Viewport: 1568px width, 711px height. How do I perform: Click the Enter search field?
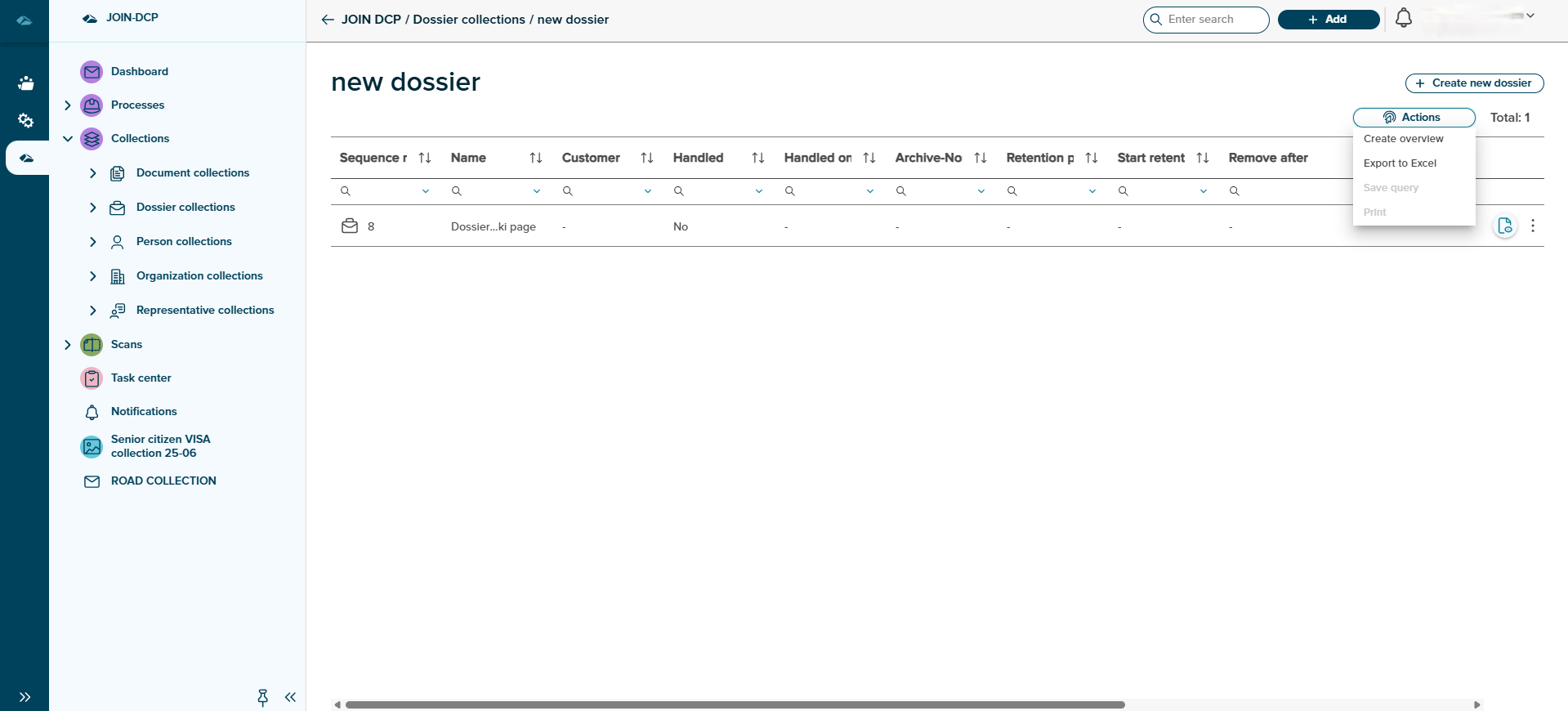click(x=1206, y=20)
